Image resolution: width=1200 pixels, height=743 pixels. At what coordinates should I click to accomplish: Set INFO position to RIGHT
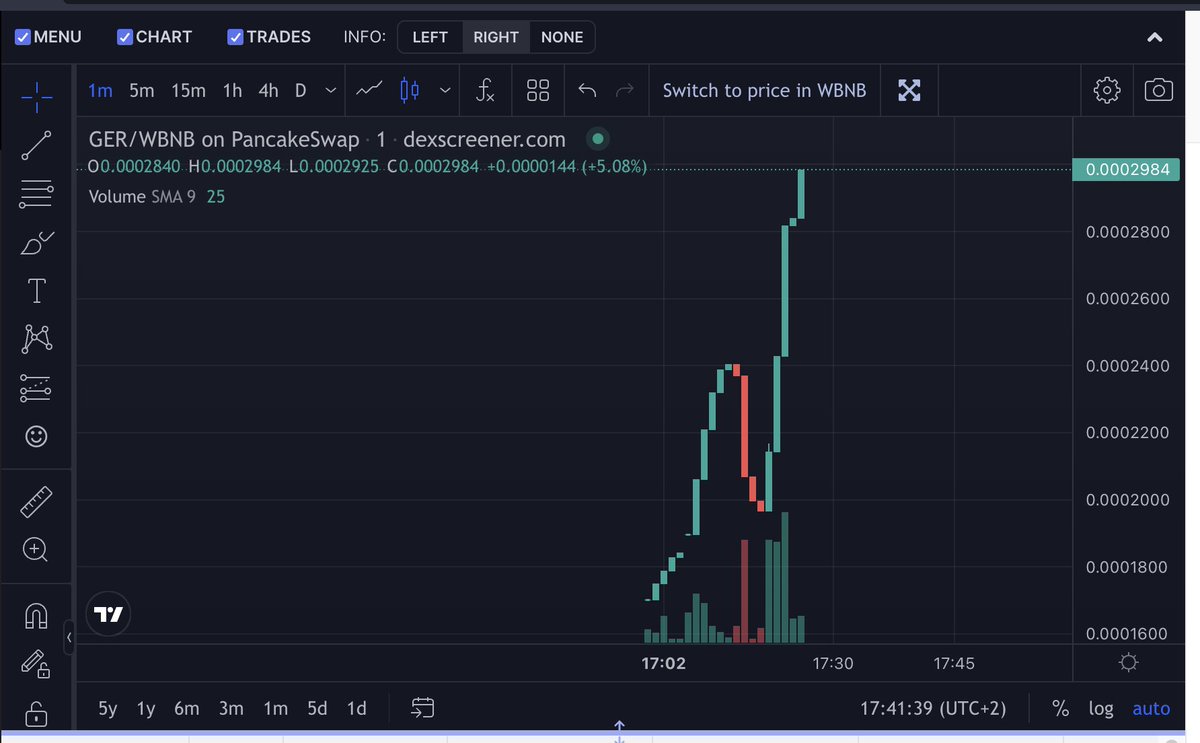(x=496, y=37)
